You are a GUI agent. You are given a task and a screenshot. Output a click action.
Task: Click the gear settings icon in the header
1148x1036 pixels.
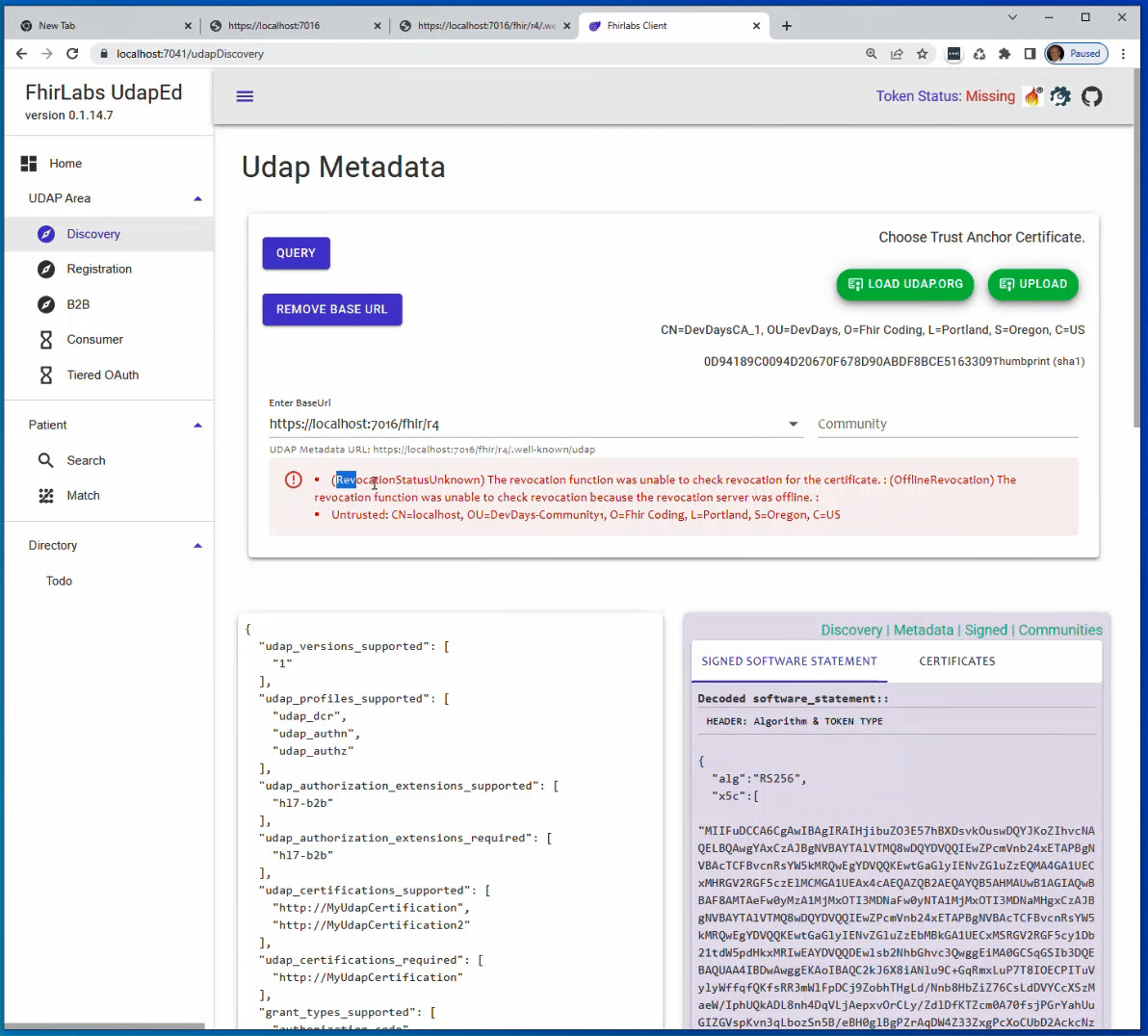[x=1060, y=96]
